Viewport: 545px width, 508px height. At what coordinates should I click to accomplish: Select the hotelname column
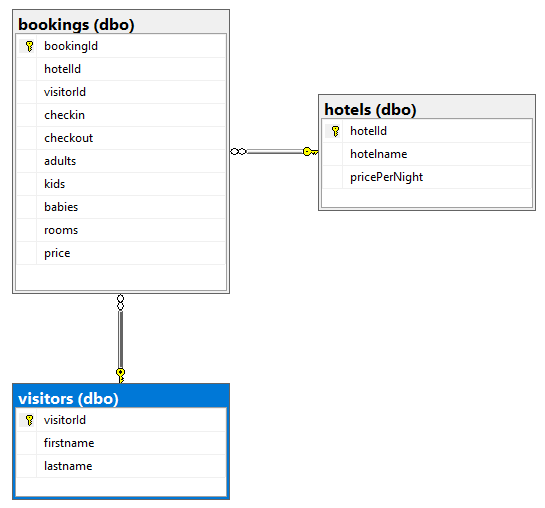tap(427, 154)
